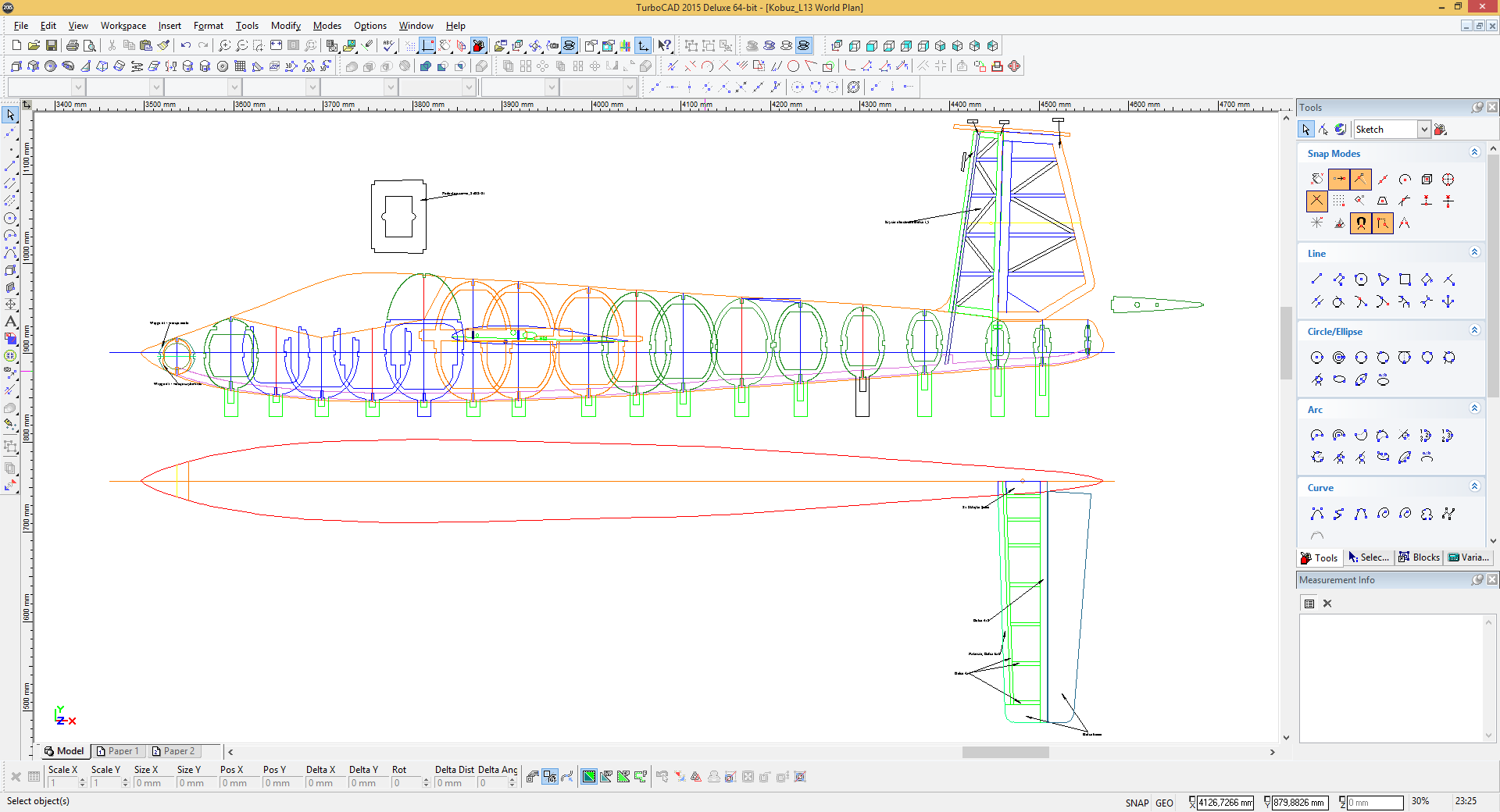Switch to the Paper 1 tab
This screenshot has width=1500, height=812.
click(117, 751)
